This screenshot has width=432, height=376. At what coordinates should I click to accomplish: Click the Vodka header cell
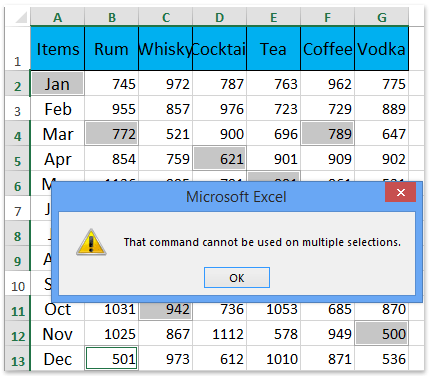[382, 49]
